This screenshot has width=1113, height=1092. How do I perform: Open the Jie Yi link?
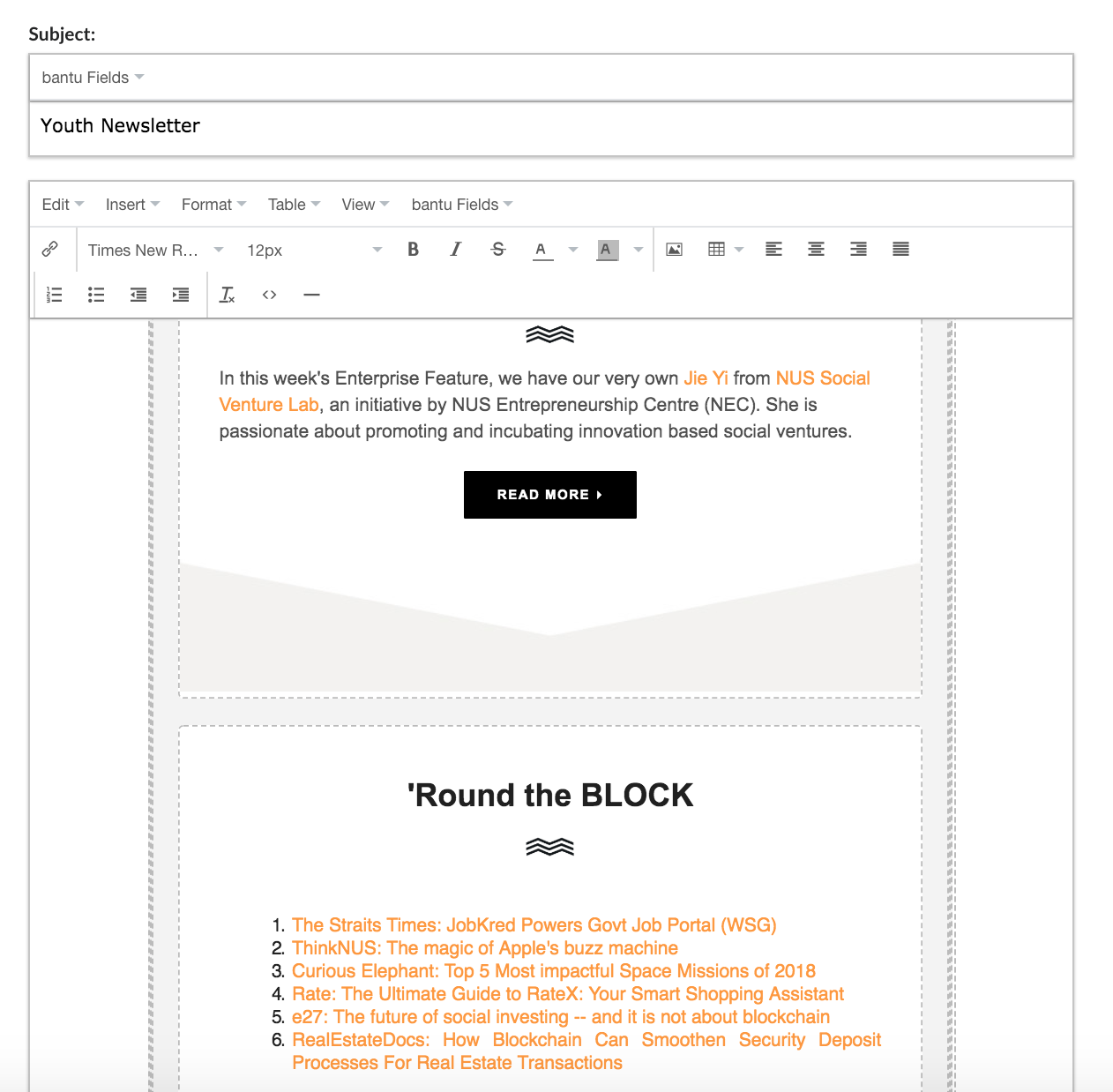click(x=706, y=378)
